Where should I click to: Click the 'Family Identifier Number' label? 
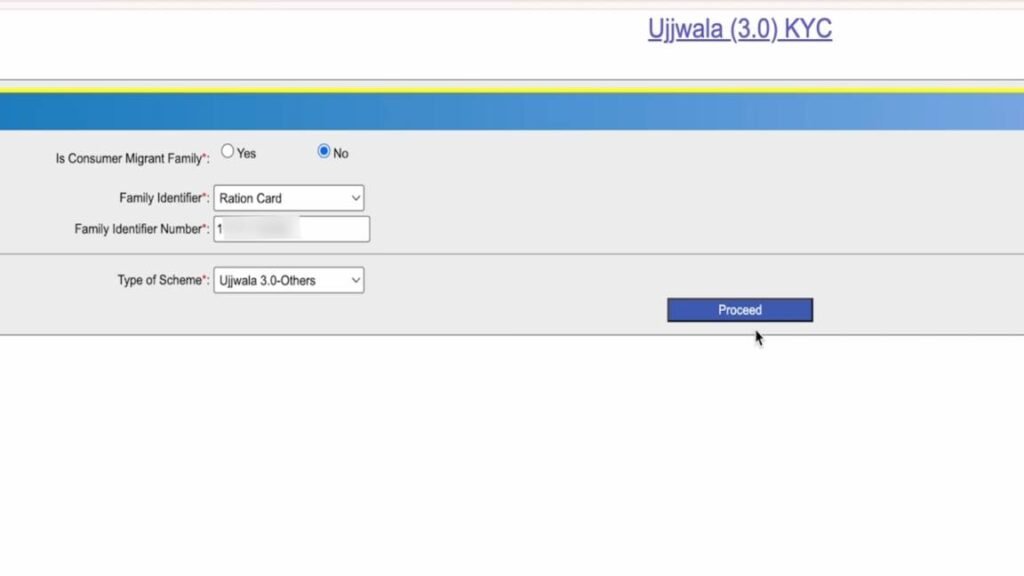[x=142, y=229]
